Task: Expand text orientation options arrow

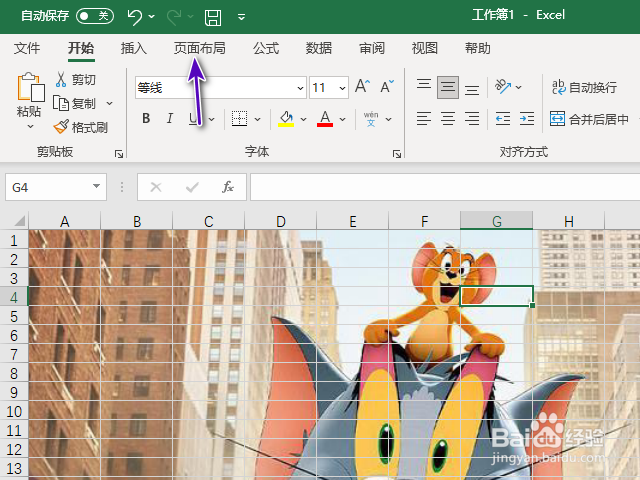Action: 518,87
